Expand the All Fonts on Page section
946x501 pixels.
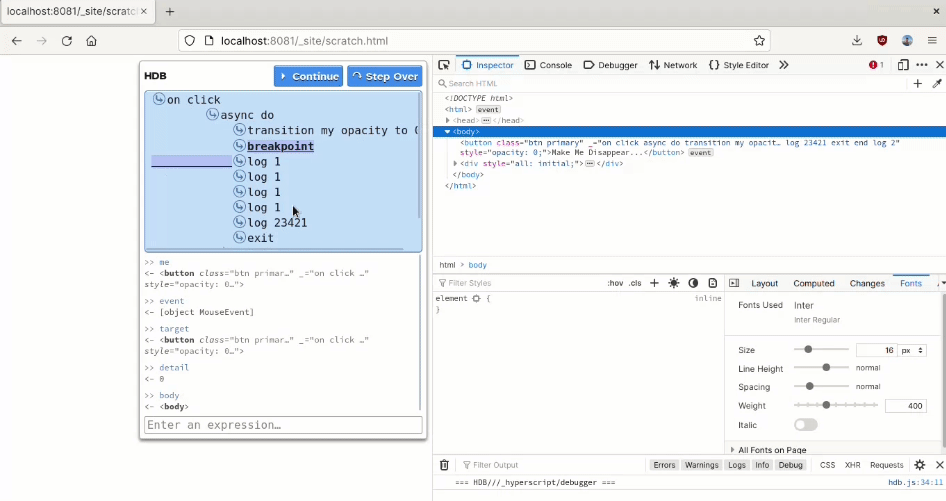pos(770,450)
